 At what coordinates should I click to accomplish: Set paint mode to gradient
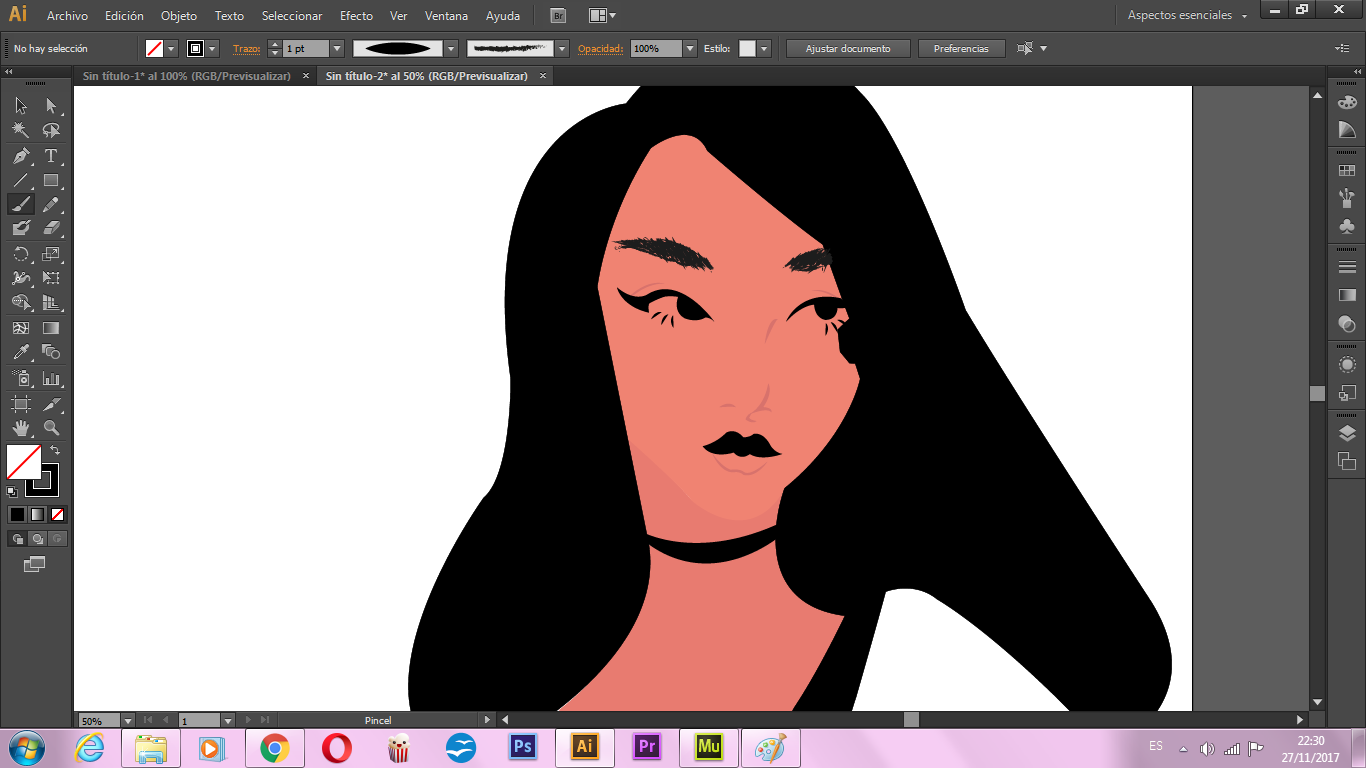37,514
